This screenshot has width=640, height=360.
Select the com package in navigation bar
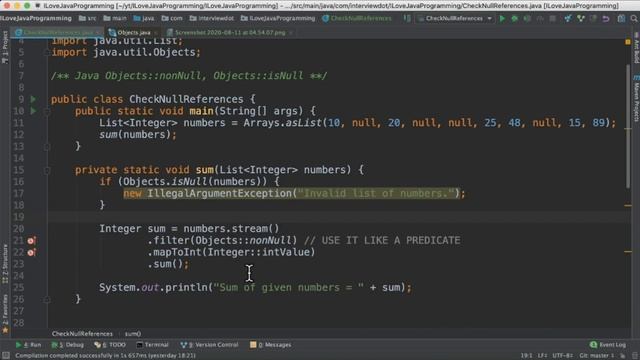[171, 18]
